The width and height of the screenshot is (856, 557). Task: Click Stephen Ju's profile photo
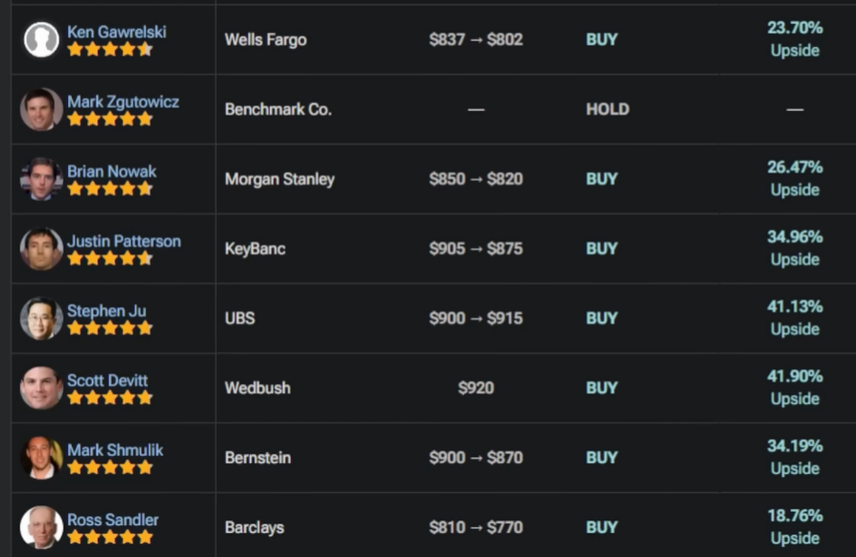point(41,318)
